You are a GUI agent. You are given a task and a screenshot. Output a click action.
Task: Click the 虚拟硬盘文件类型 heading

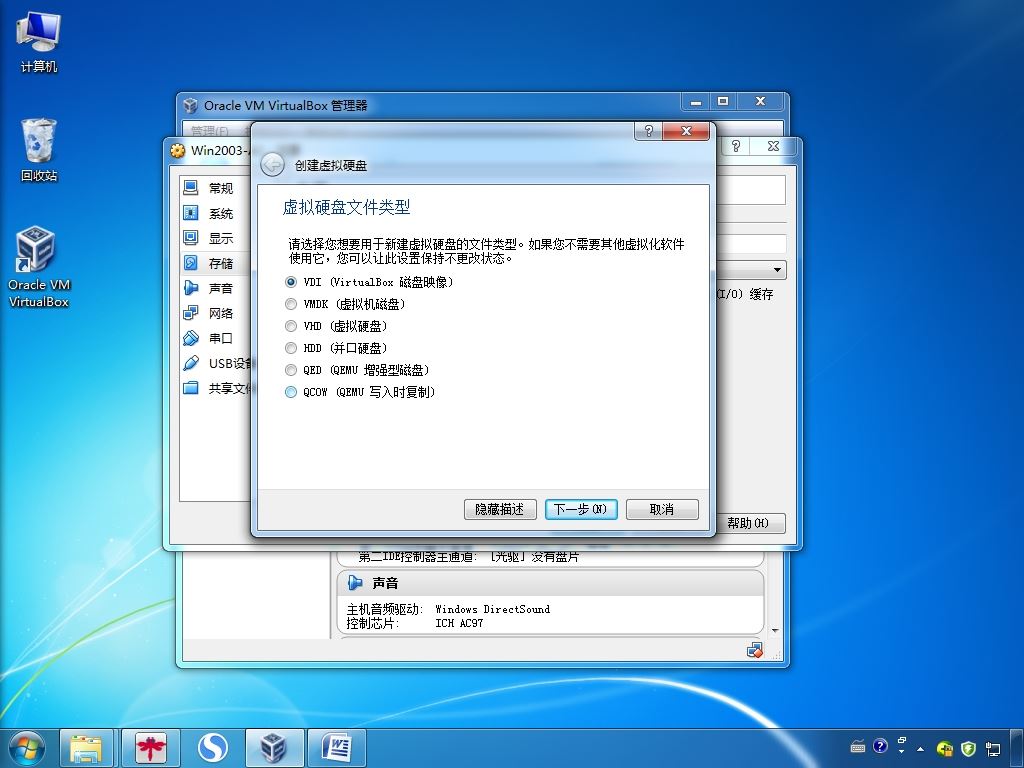(346, 208)
